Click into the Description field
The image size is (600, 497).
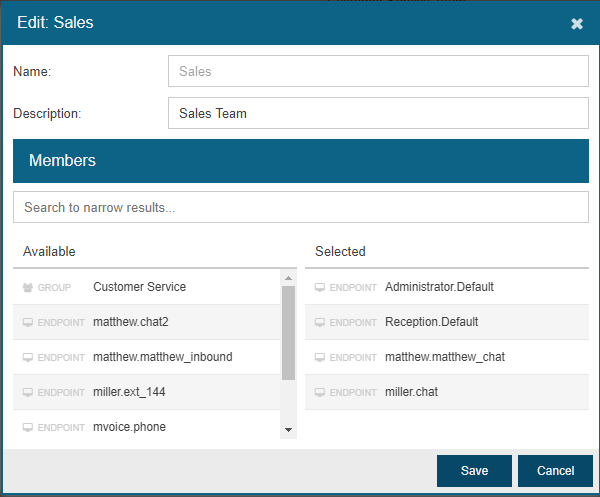[378, 113]
